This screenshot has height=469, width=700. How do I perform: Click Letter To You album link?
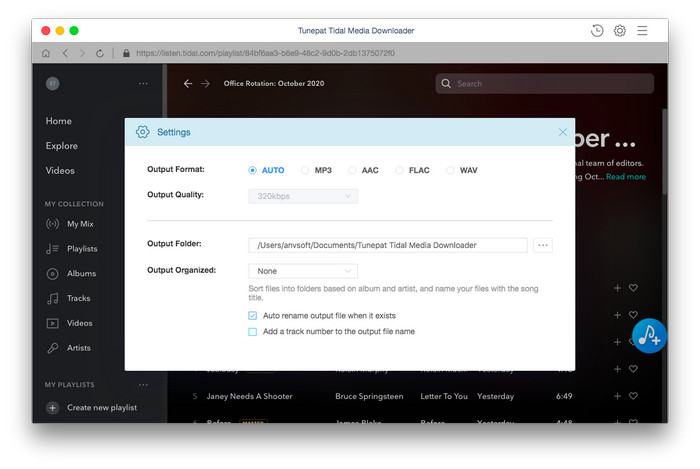point(444,396)
